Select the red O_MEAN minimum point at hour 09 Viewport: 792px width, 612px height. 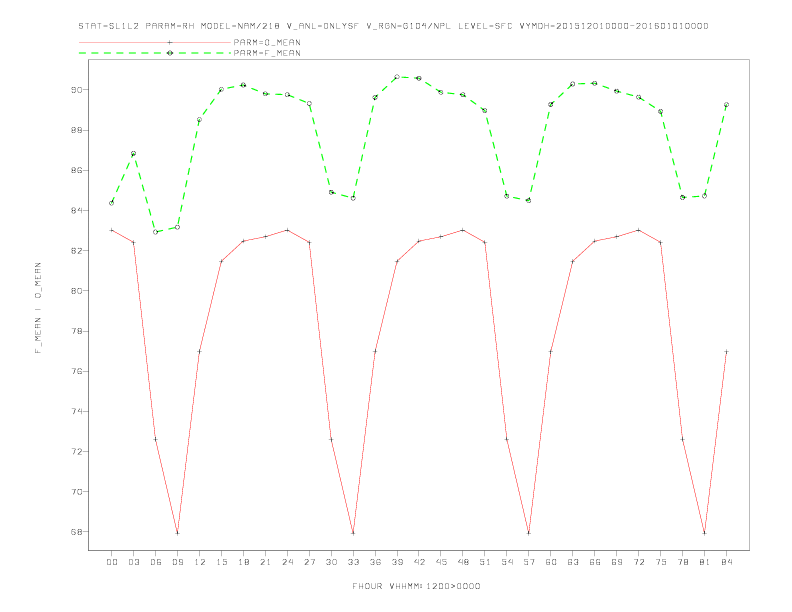177,533
